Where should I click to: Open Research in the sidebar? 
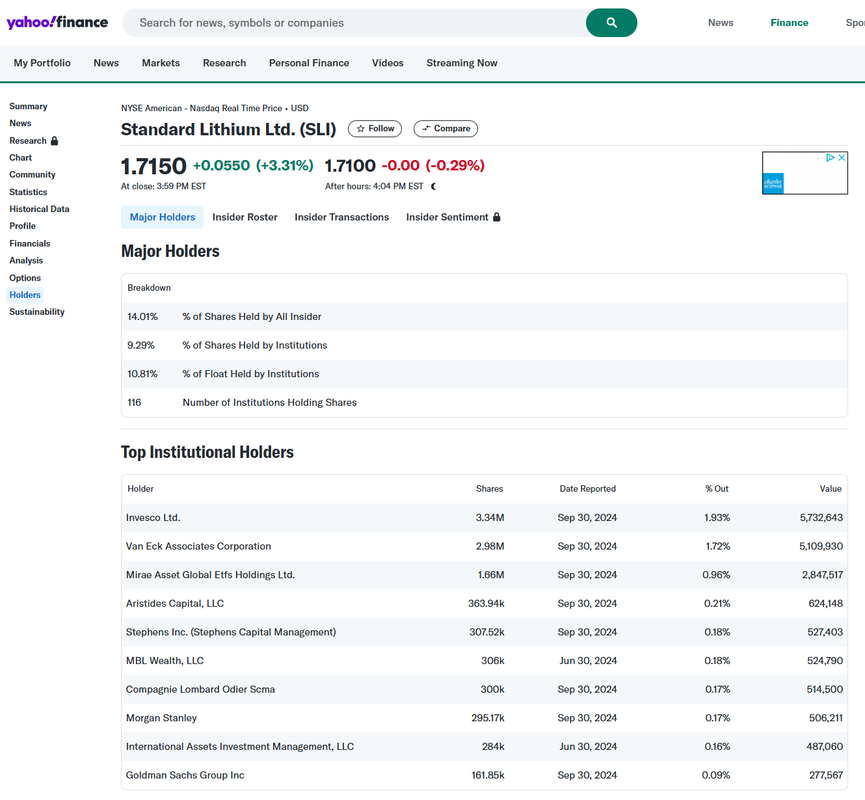pos(28,141)
